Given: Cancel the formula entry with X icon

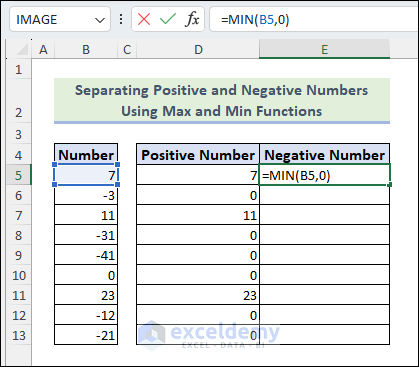Looking at the screenshot, I should coord(144,19).
